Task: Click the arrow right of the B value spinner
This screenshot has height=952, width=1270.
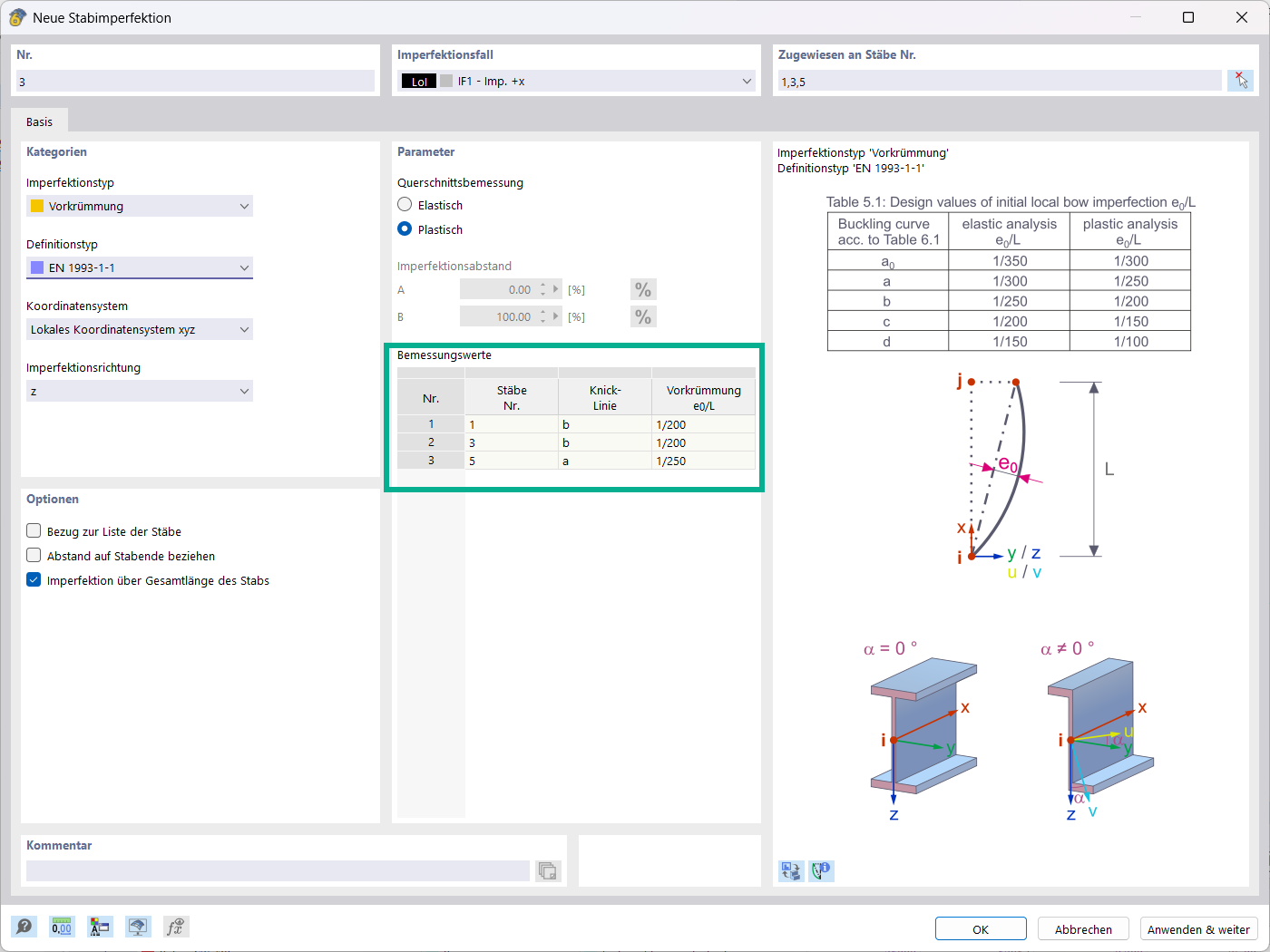Action: point(556,316)
